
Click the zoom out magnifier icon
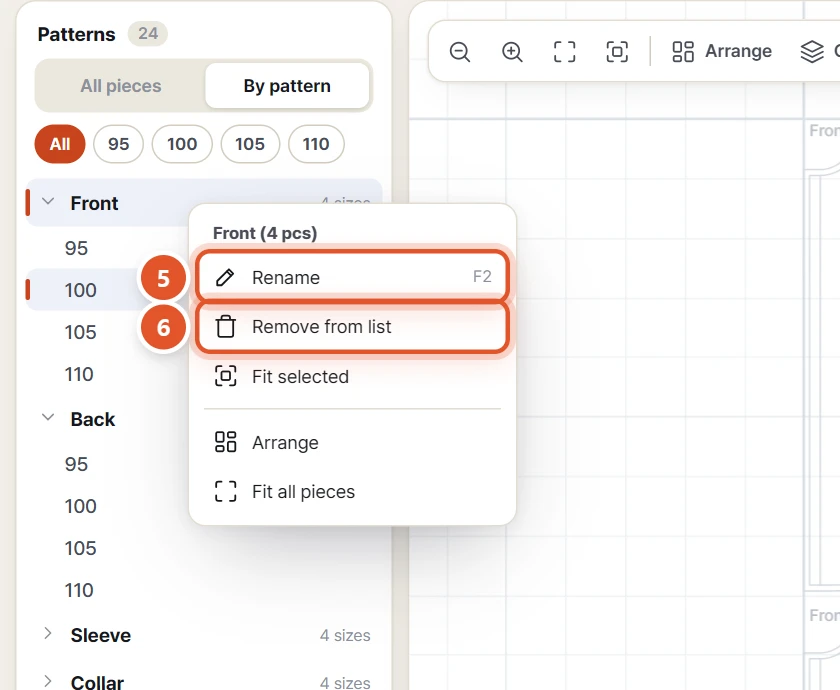460,52
